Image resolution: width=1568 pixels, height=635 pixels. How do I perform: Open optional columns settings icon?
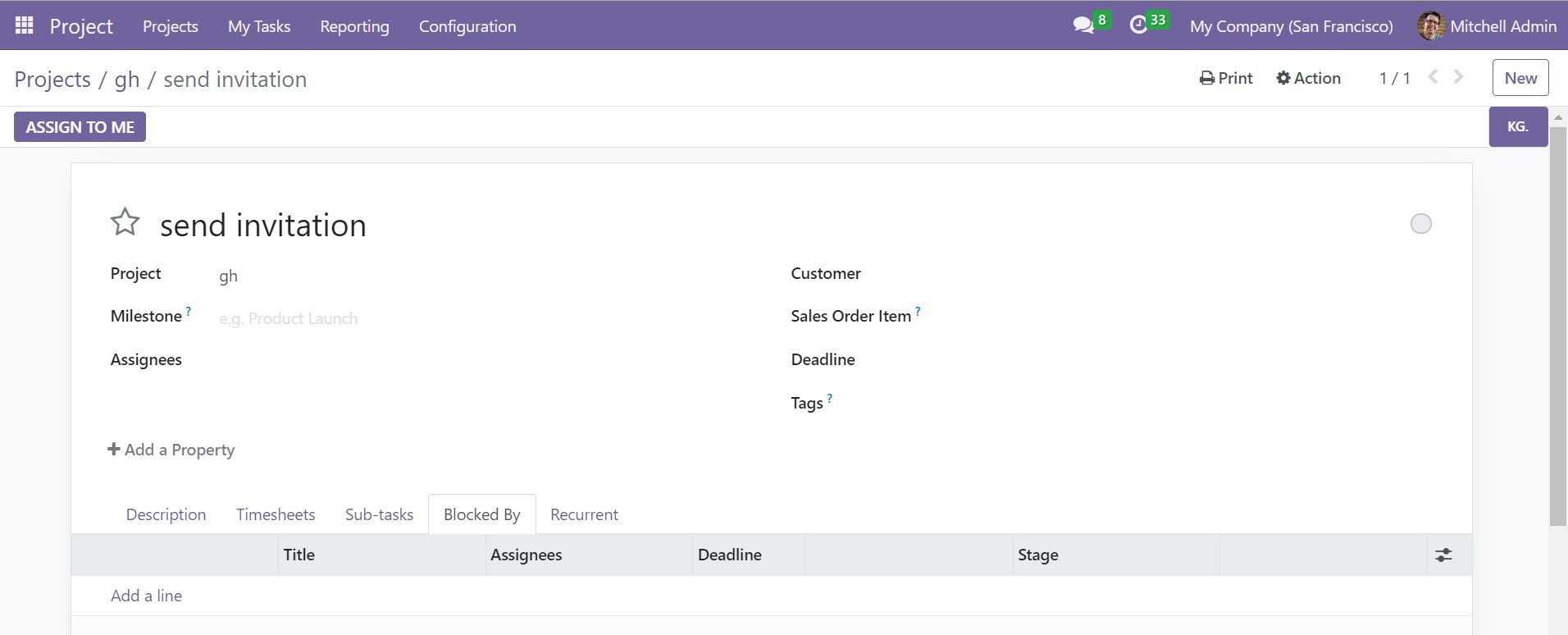[1443, 555]
